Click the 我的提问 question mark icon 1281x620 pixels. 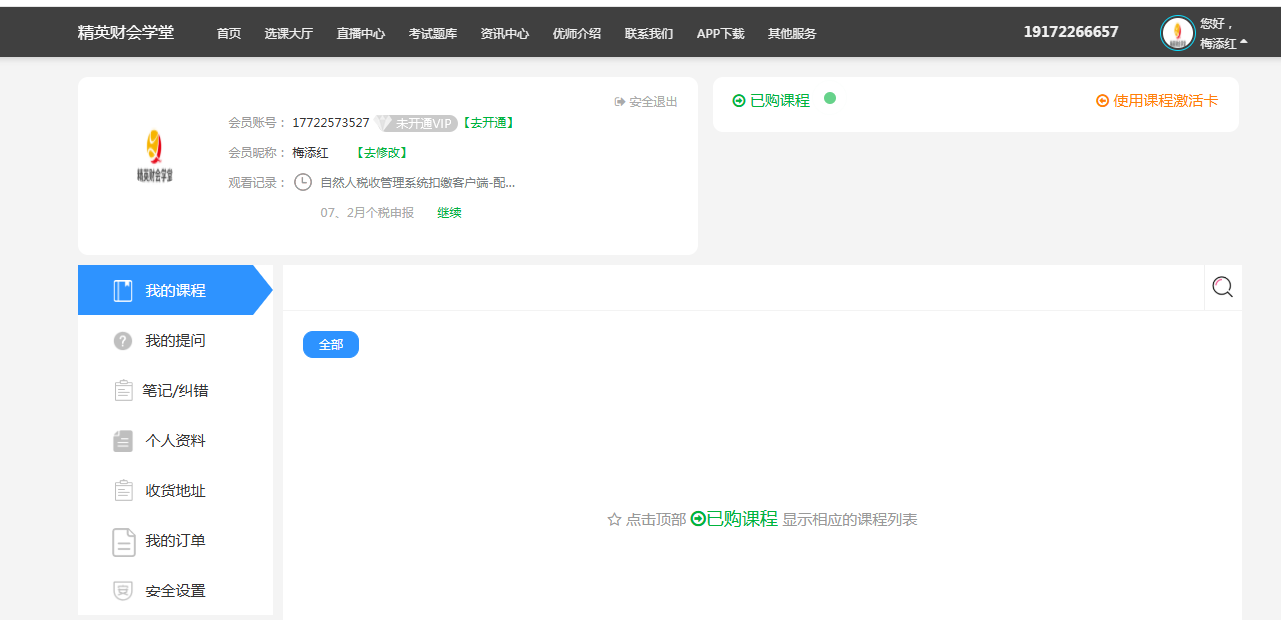[x=123, y=341]
